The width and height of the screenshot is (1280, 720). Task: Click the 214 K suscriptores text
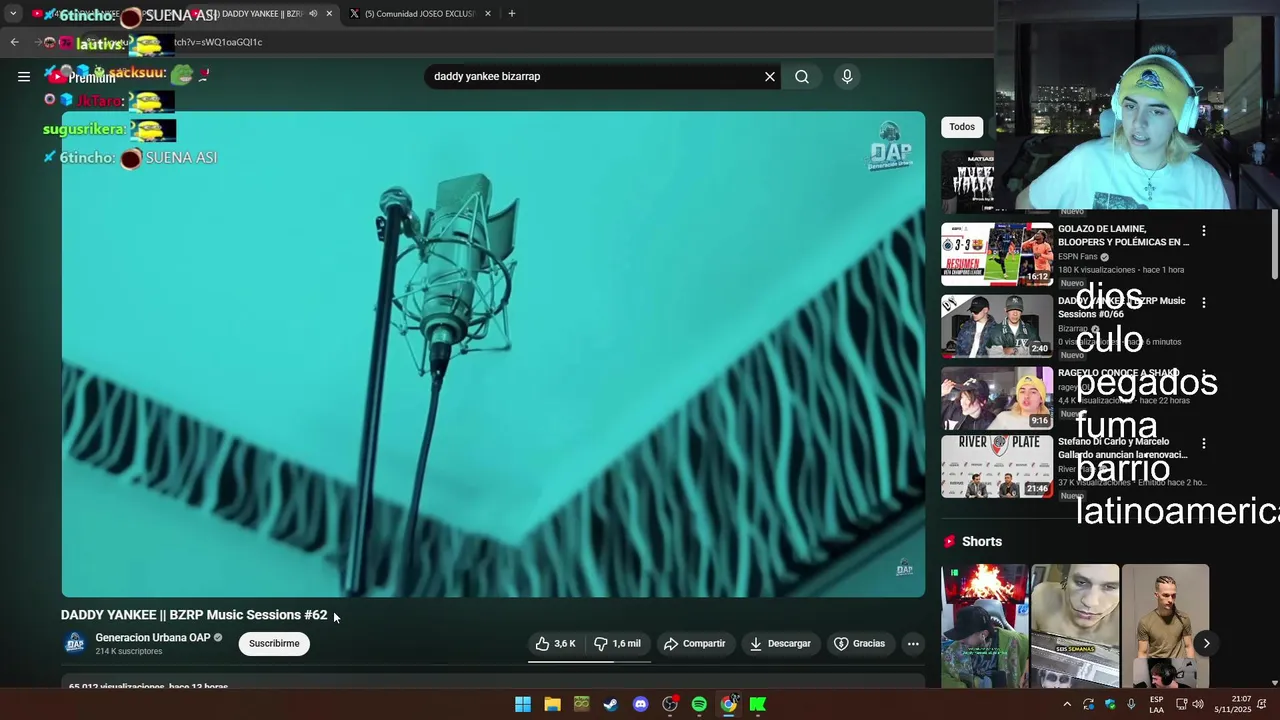point(129,651)
